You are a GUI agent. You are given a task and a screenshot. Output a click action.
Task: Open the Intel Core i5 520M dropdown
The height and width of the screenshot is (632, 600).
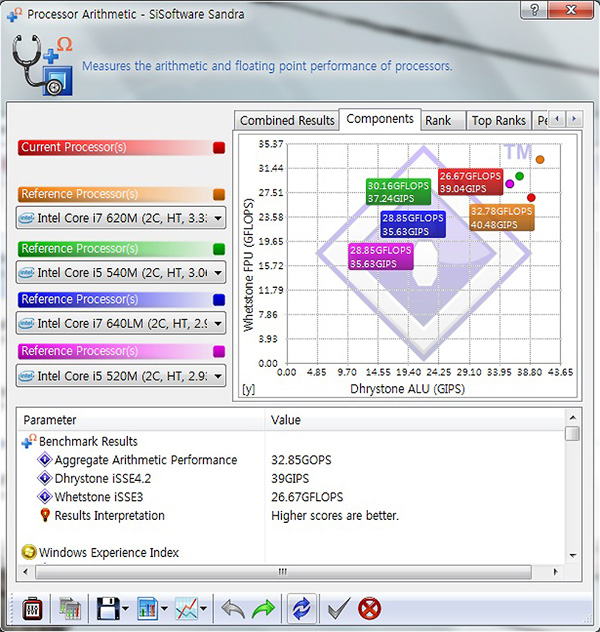(x=121, y=376)
